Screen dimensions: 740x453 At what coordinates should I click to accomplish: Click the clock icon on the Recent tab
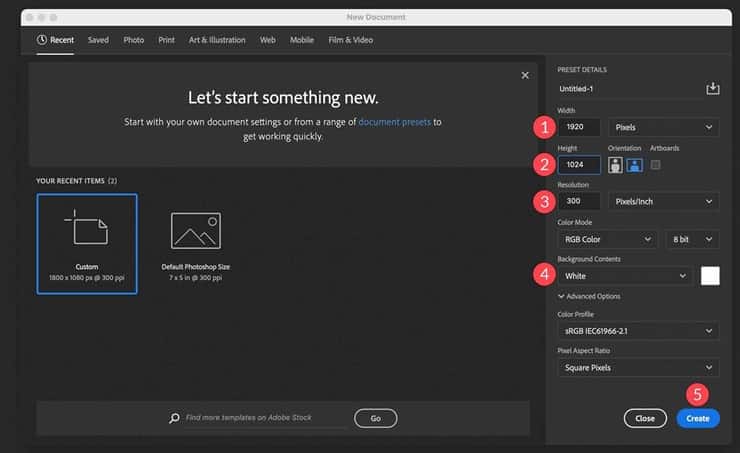coord(42,40)
